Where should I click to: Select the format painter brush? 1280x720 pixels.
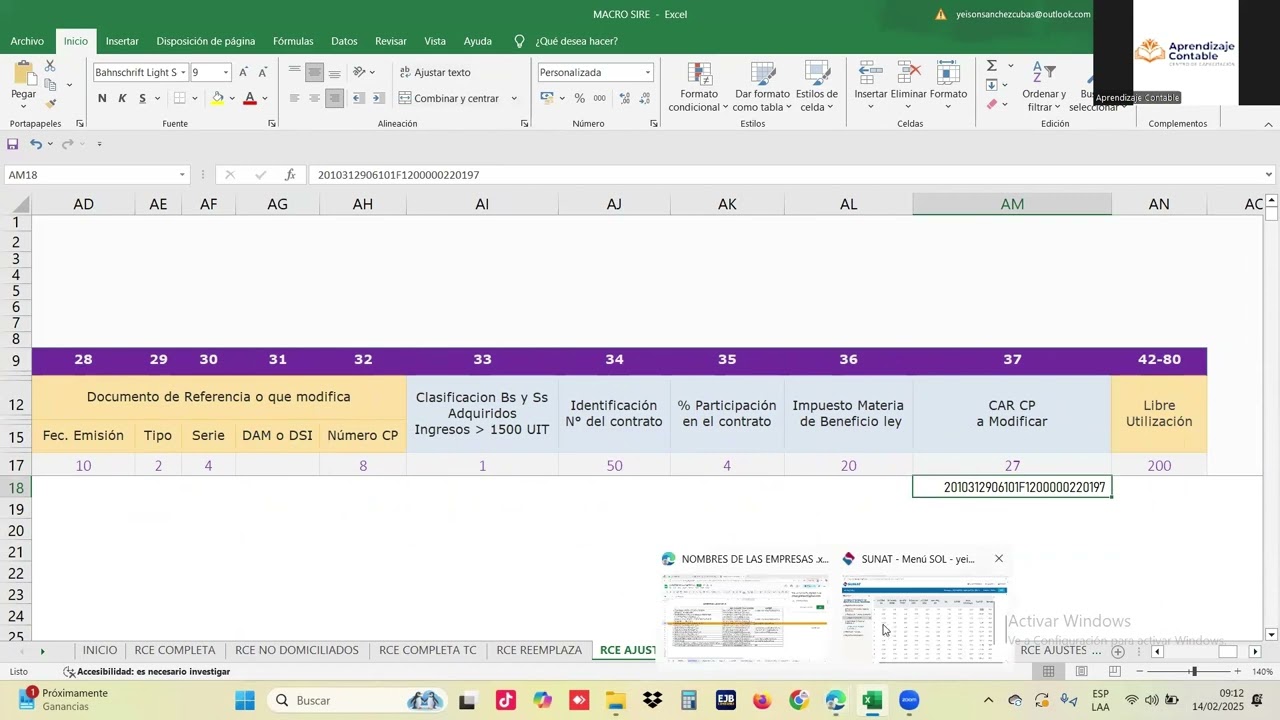(x=50, y=103)
